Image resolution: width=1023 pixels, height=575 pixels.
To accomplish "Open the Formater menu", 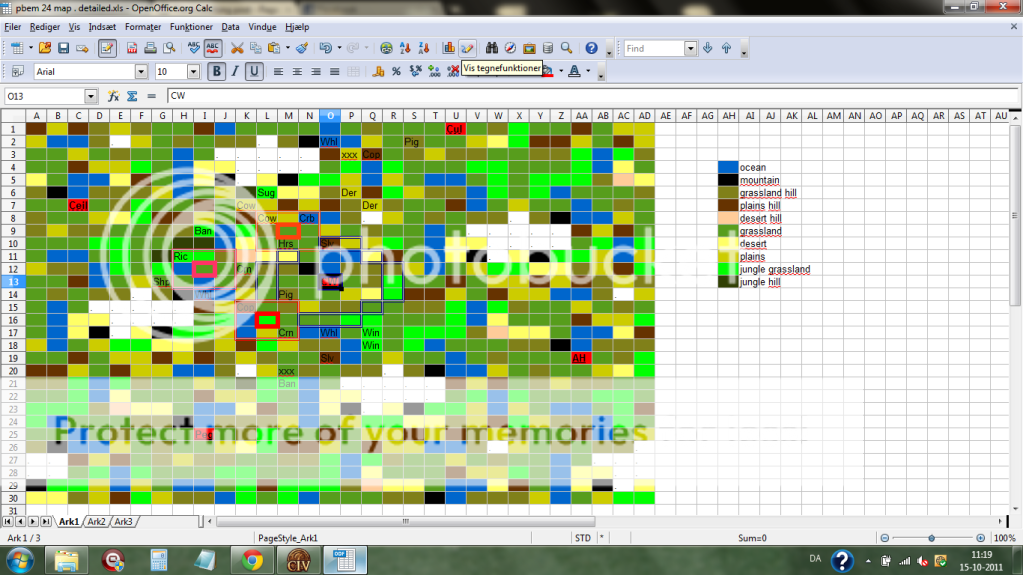I will click(143, 27).
